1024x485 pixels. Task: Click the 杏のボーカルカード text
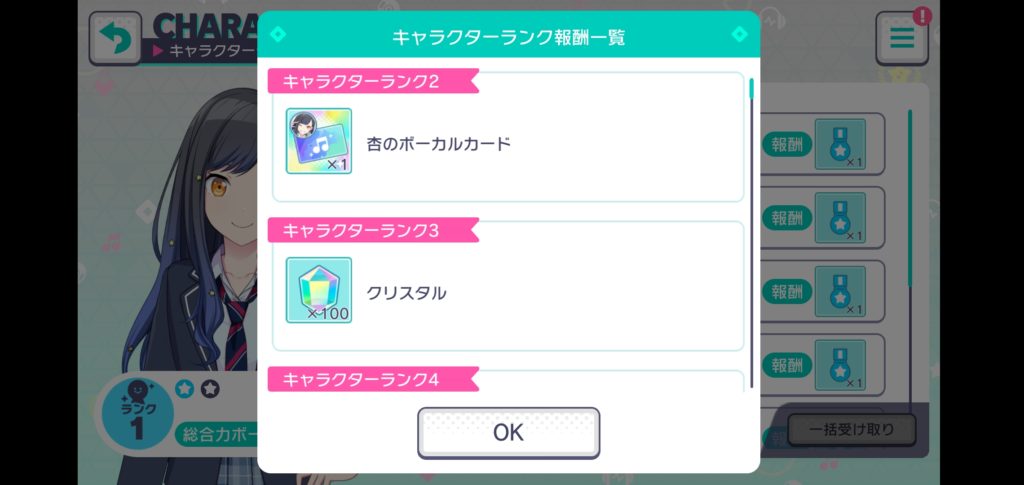[438, 144]
